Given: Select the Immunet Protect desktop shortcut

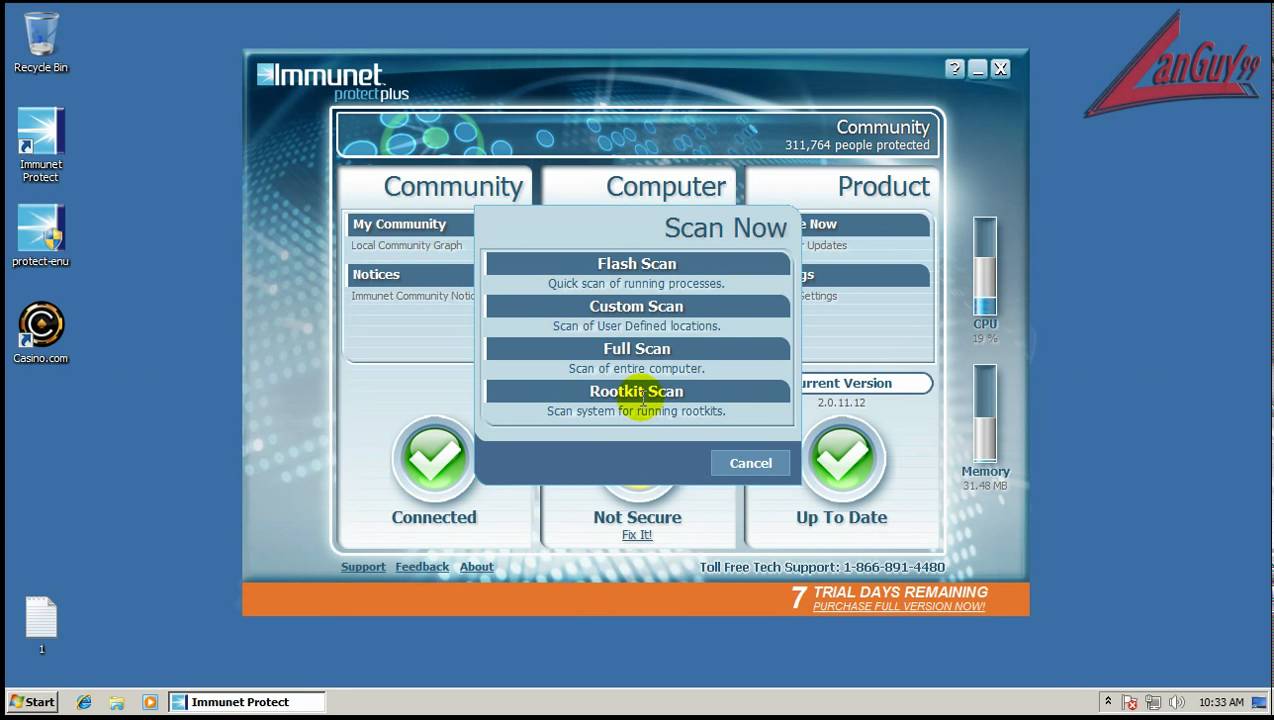Looking at the screenshot, I should [x=41, y=146].
